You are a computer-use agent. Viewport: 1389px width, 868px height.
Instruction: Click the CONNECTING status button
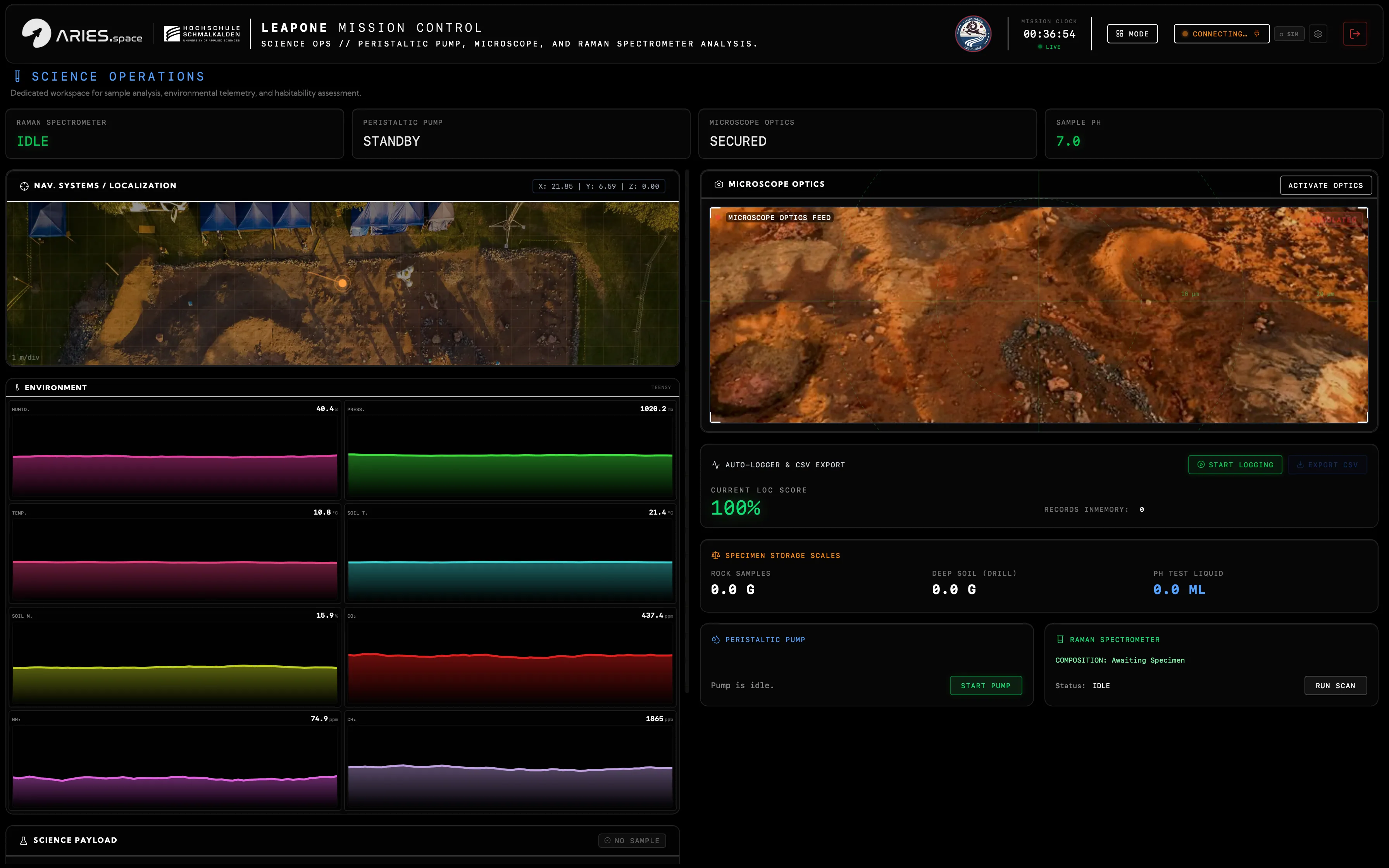(x=1222, y=34)
